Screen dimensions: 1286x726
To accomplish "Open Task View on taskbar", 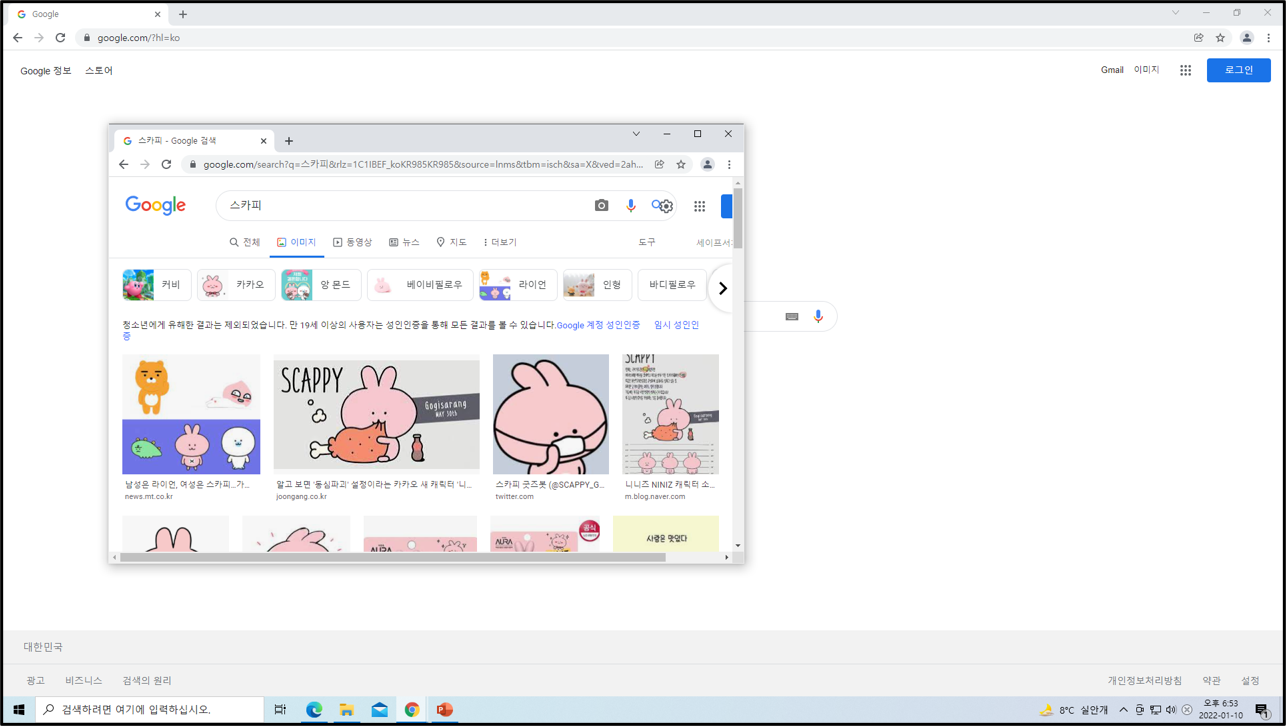I will [280, 710].
